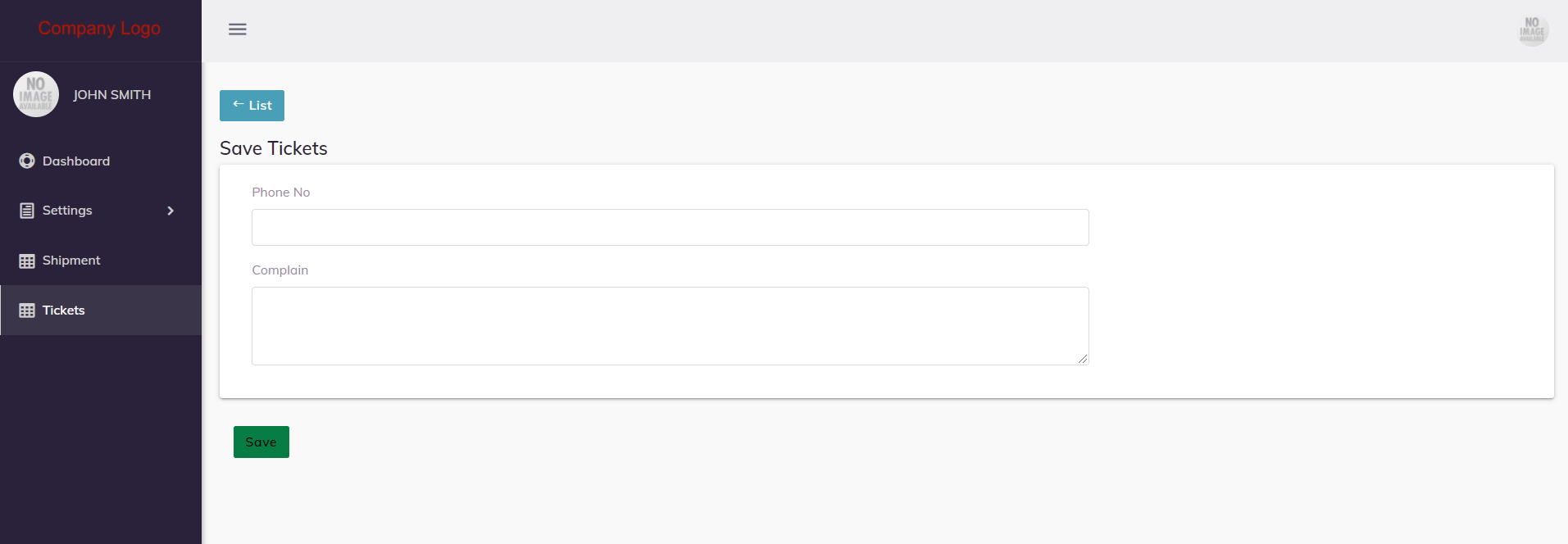Focus the Phone No input field
Viewport: 1568px width, 544px height.
tap(670, 227)
